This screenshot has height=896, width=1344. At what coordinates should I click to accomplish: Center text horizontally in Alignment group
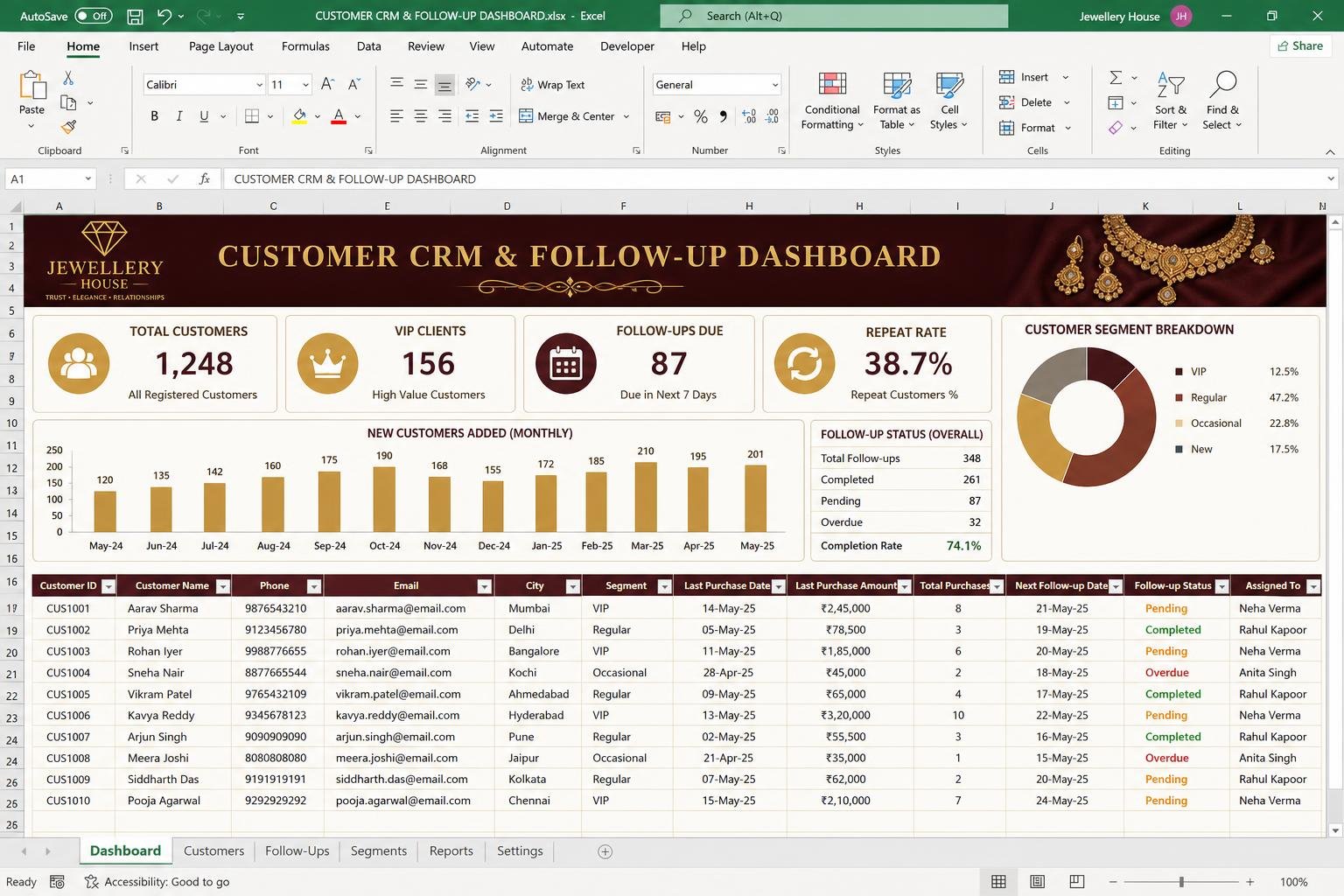421,116
